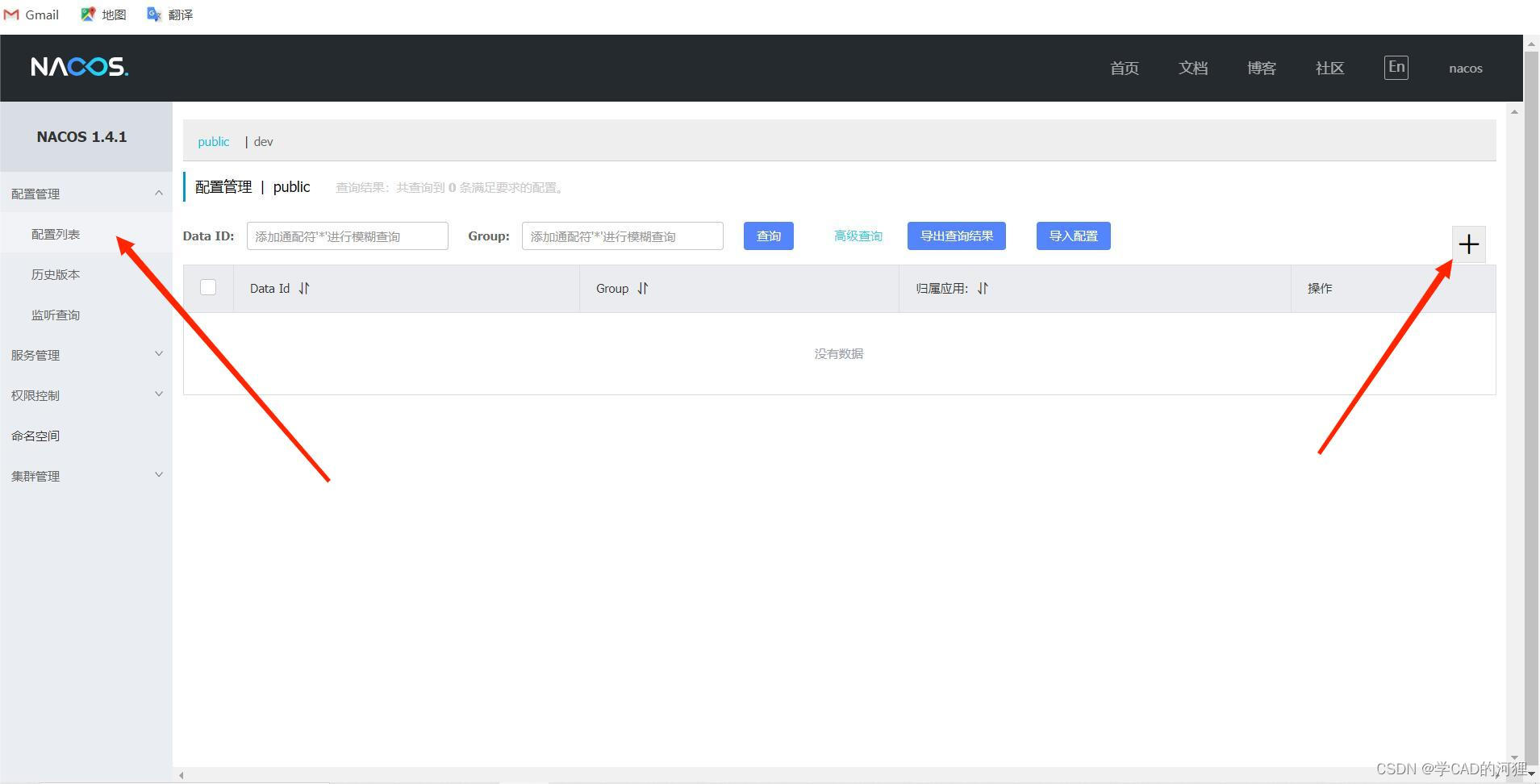This screenshot has width=1540, height=784.
Task: Sort the table by Group column
Action: [x=643, y=288]
